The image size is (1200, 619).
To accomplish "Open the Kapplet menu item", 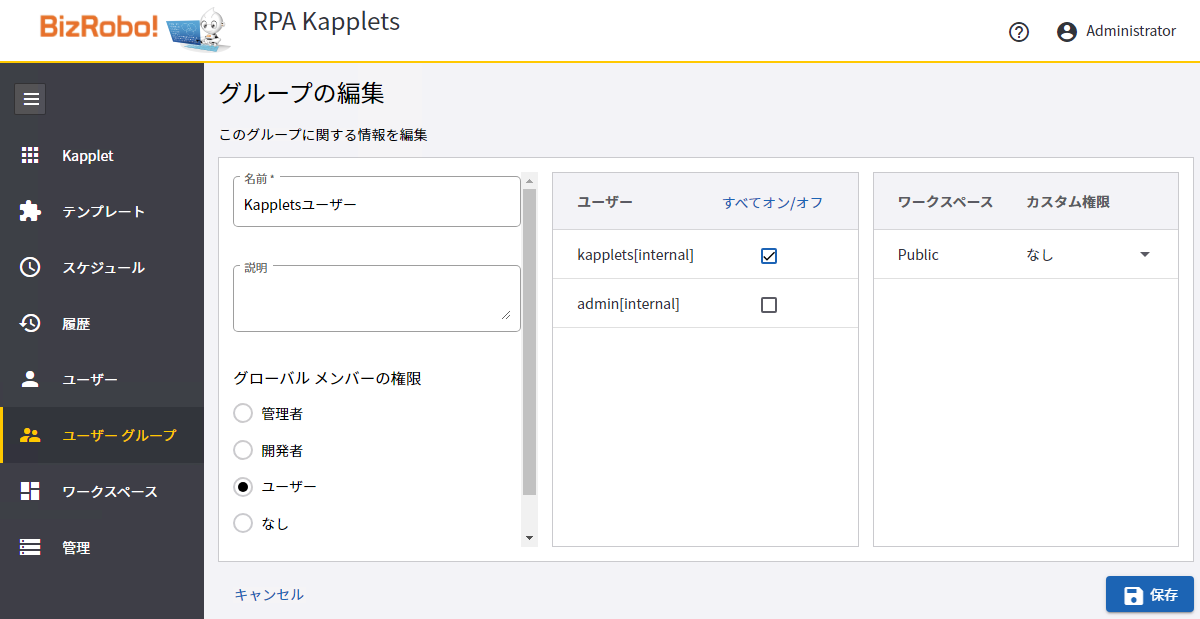I will [102, 156].
